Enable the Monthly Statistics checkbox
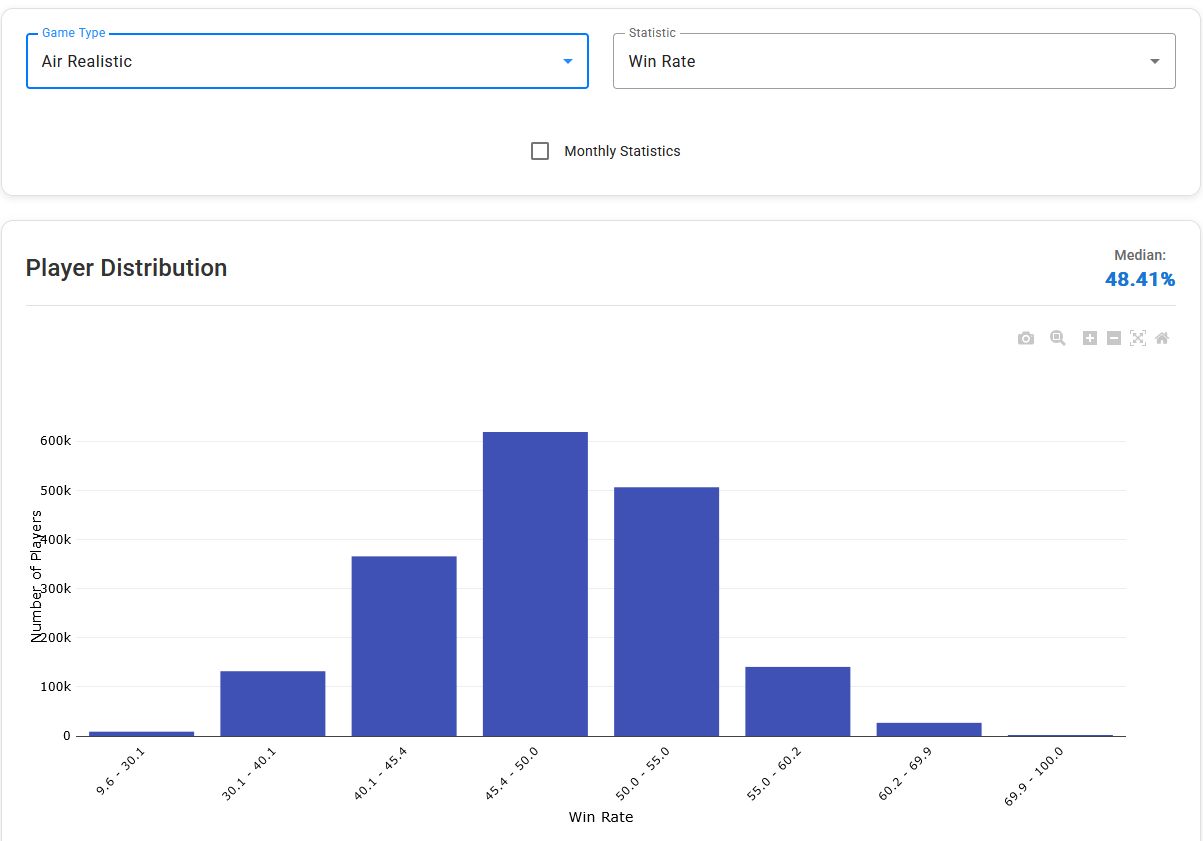 (540, 151)
